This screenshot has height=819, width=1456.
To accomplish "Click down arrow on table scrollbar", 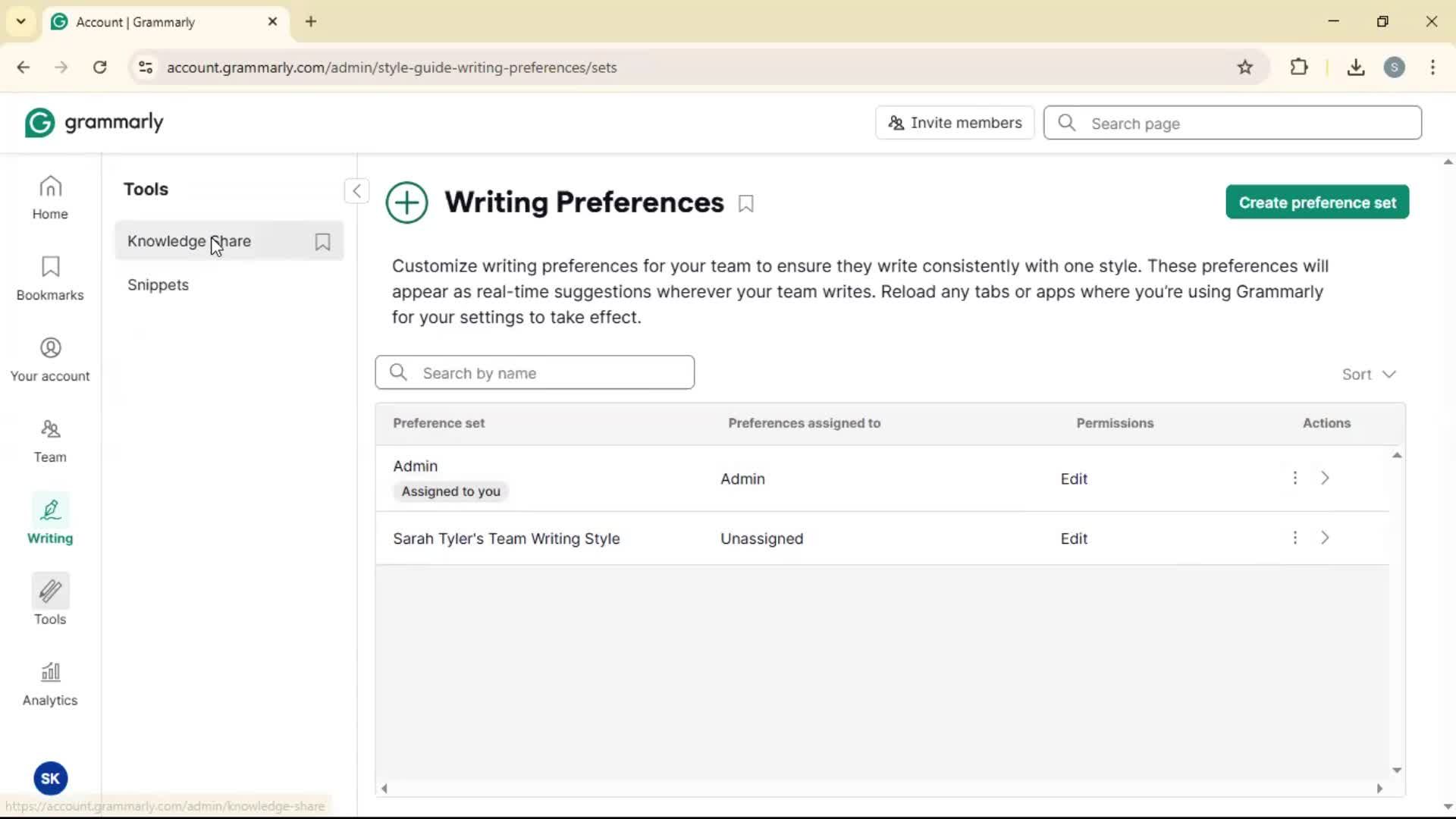I will click(x=1396, y=770).
